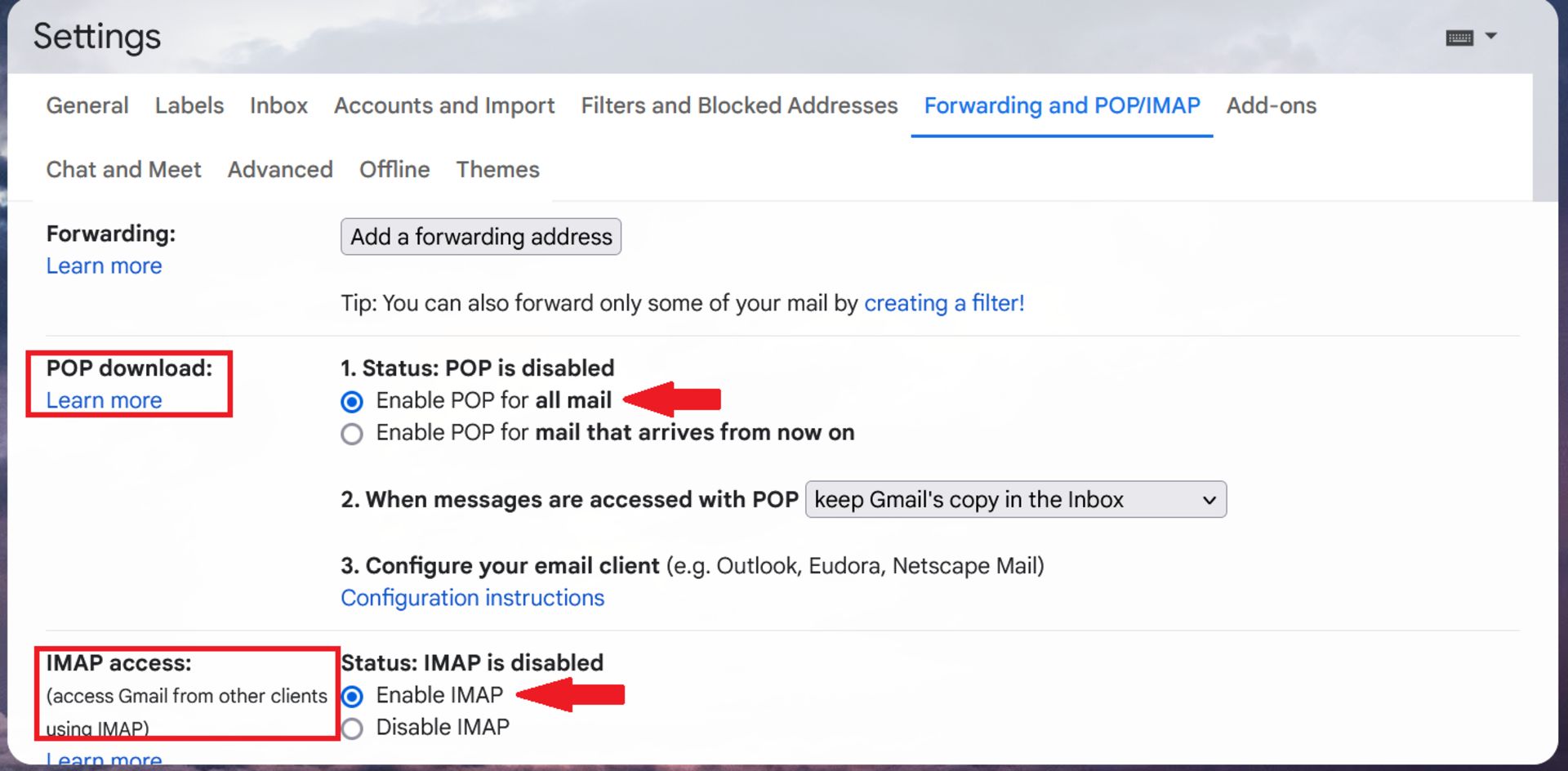1568x771 pixels.
Task: Open the creating a filter link
Action: point(943,304)
